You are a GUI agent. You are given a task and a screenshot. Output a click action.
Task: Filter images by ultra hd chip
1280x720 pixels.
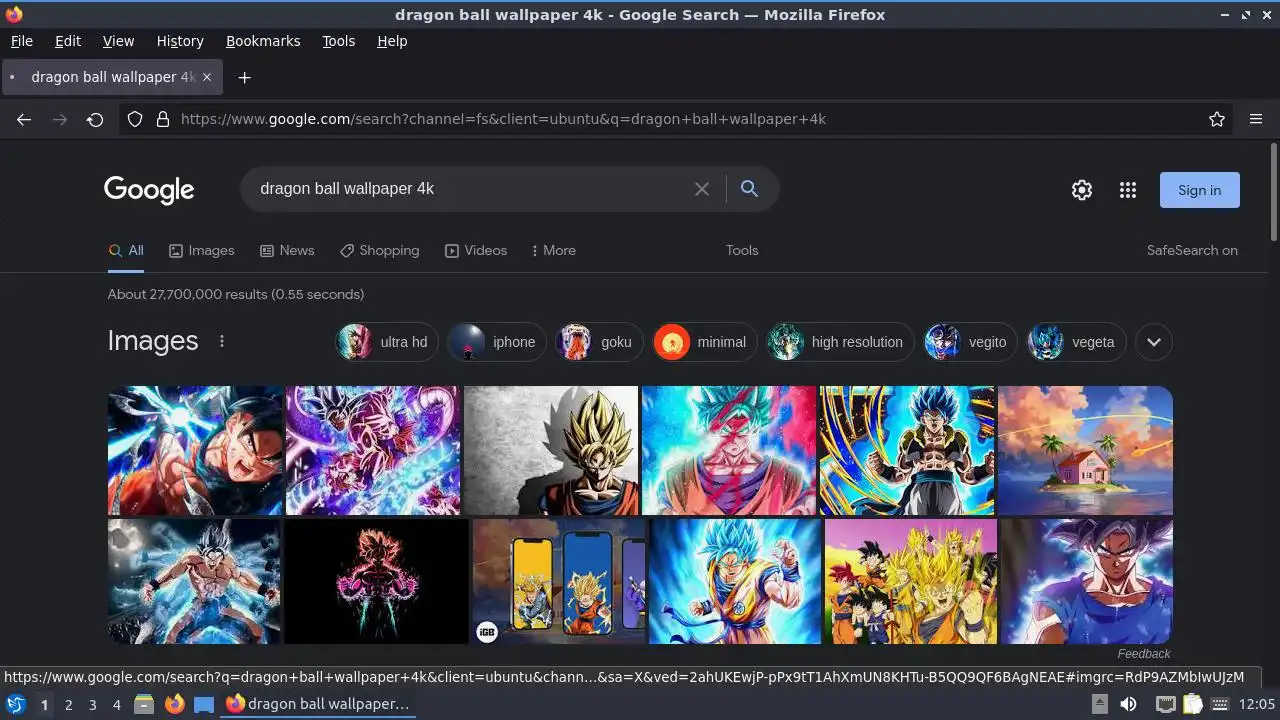386,342
